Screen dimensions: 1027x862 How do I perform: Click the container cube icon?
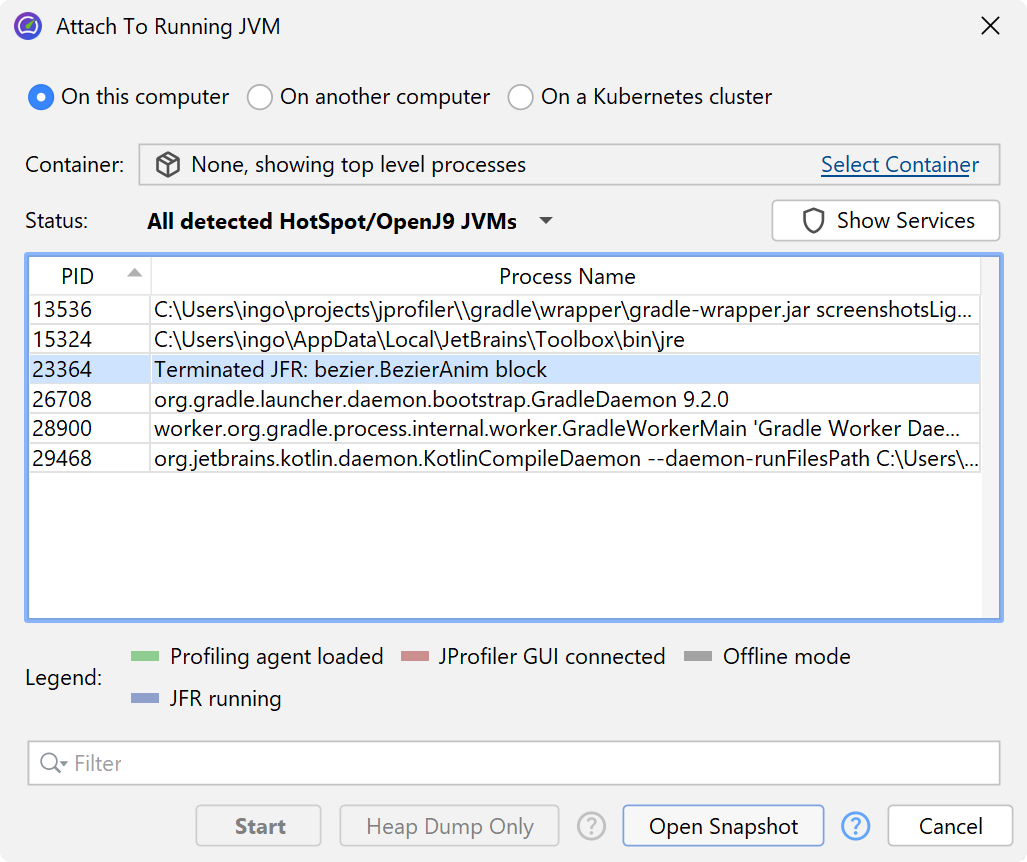click(x=167, y=165)
